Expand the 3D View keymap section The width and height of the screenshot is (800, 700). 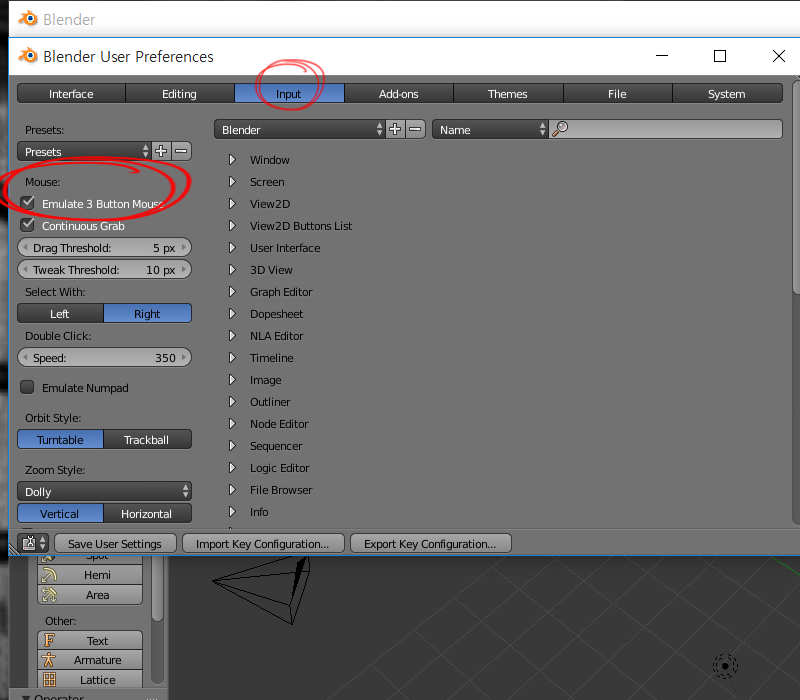click(232, 269)
